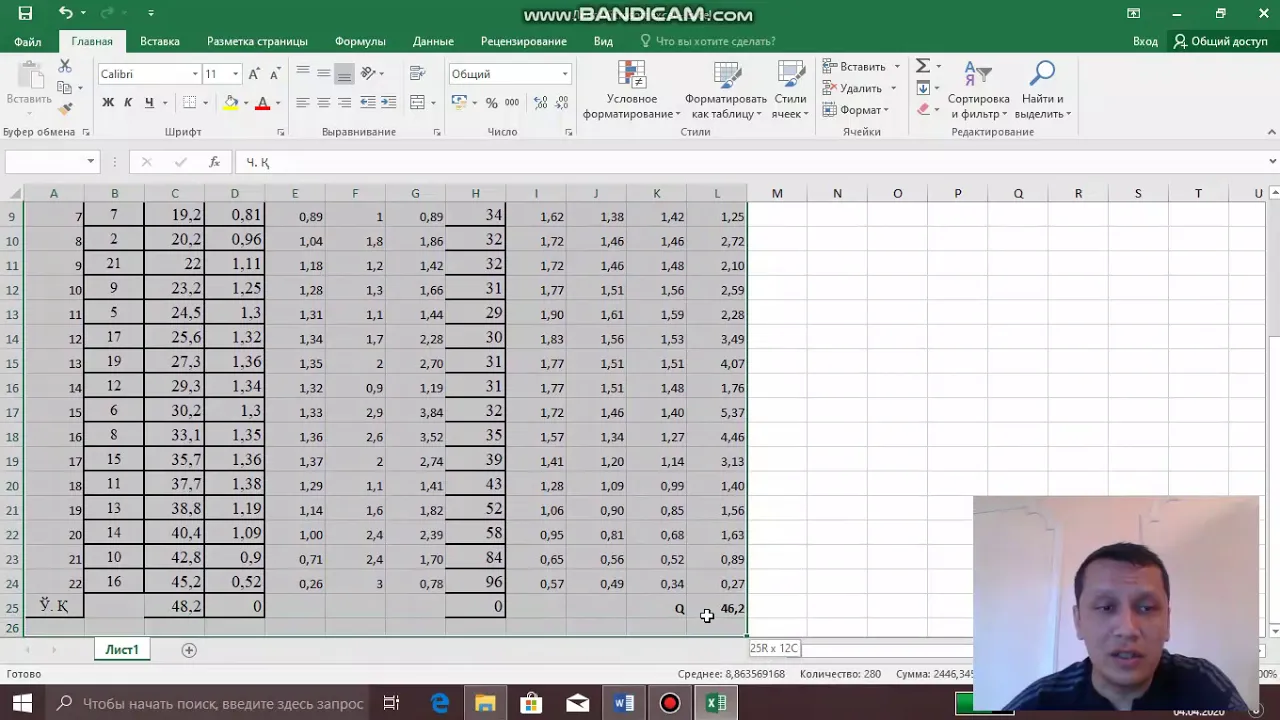Image resolution: width=1280 pixels, height=720 pixels.
Task: Open the fill color dropdown arrow
Action: point(245,103)
